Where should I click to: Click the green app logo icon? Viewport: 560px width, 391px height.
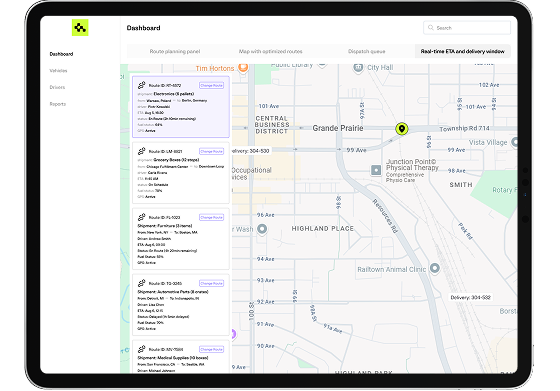[x=80, y=28]
